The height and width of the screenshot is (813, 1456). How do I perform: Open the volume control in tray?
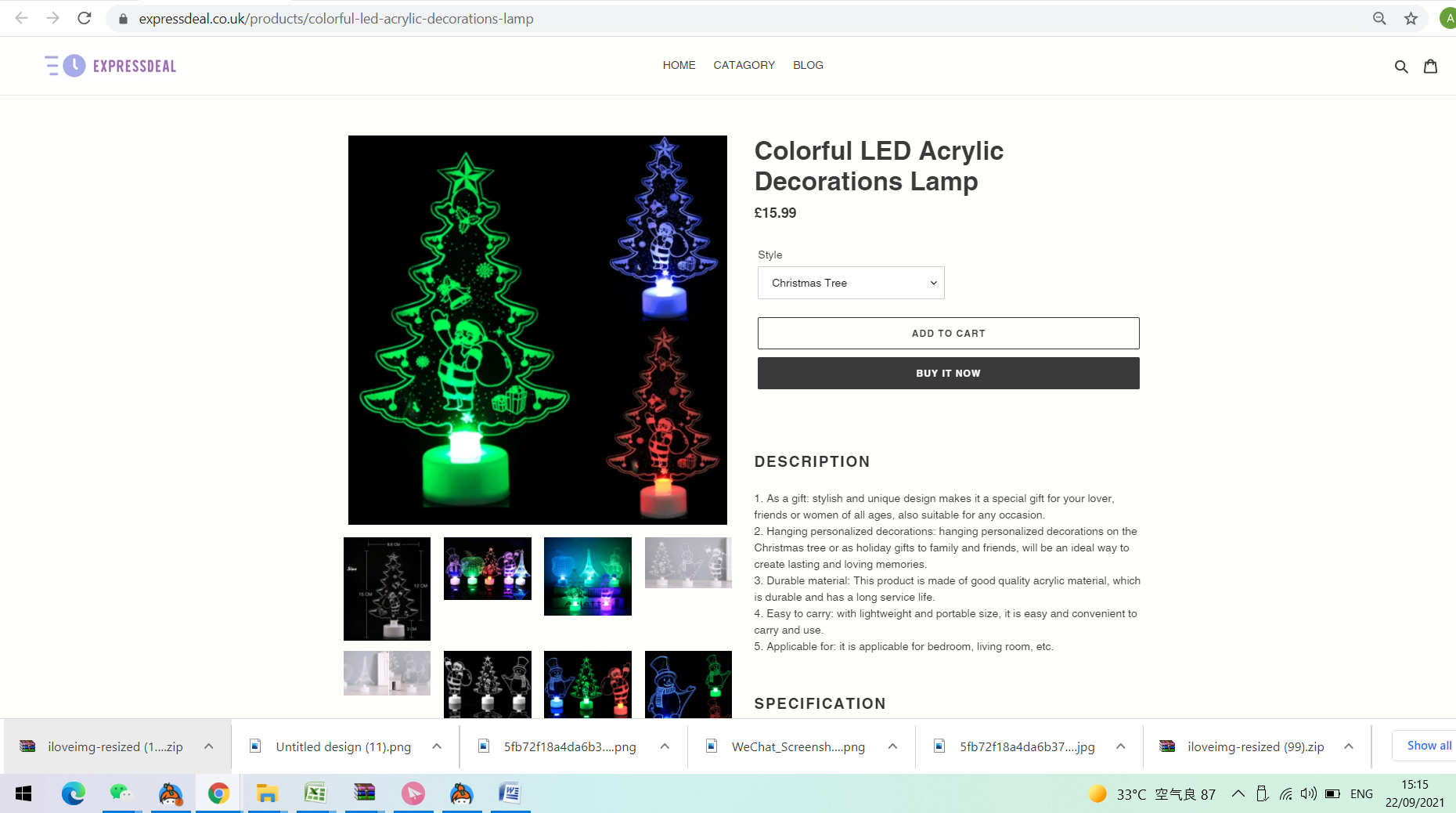pyautogui.click(x=1308, y=793)
